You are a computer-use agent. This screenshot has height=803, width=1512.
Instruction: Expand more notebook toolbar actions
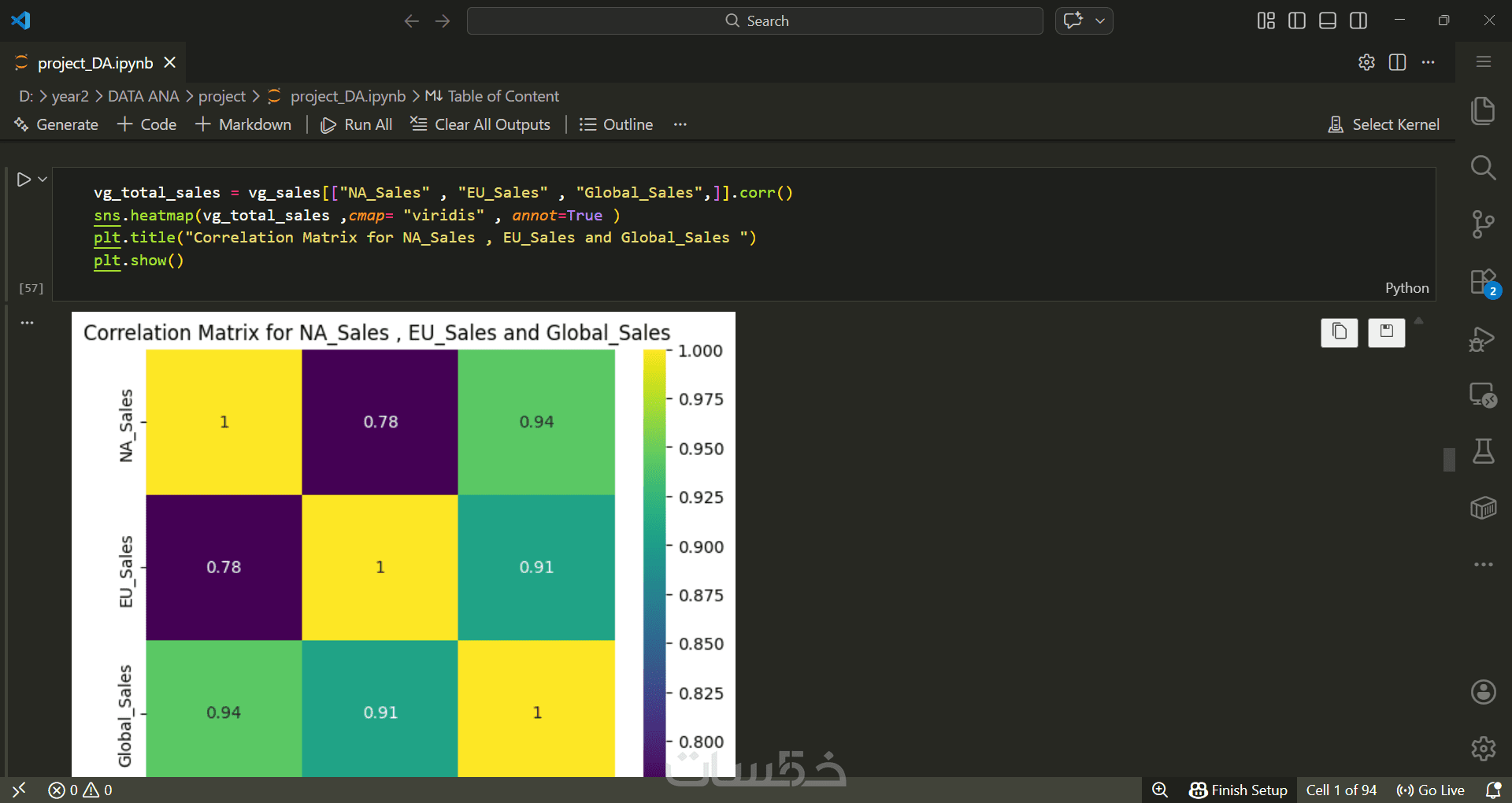coord(680,124)
